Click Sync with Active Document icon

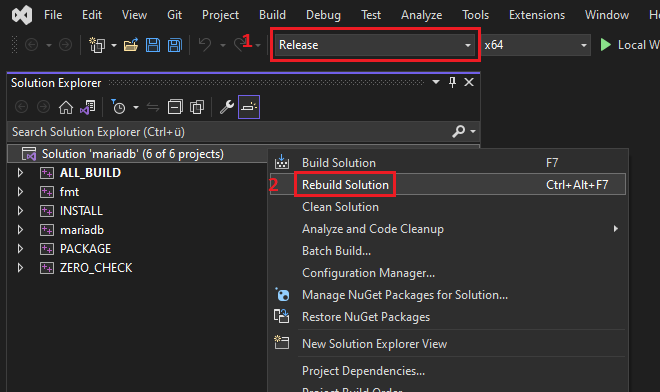click(x=153, y=107)
